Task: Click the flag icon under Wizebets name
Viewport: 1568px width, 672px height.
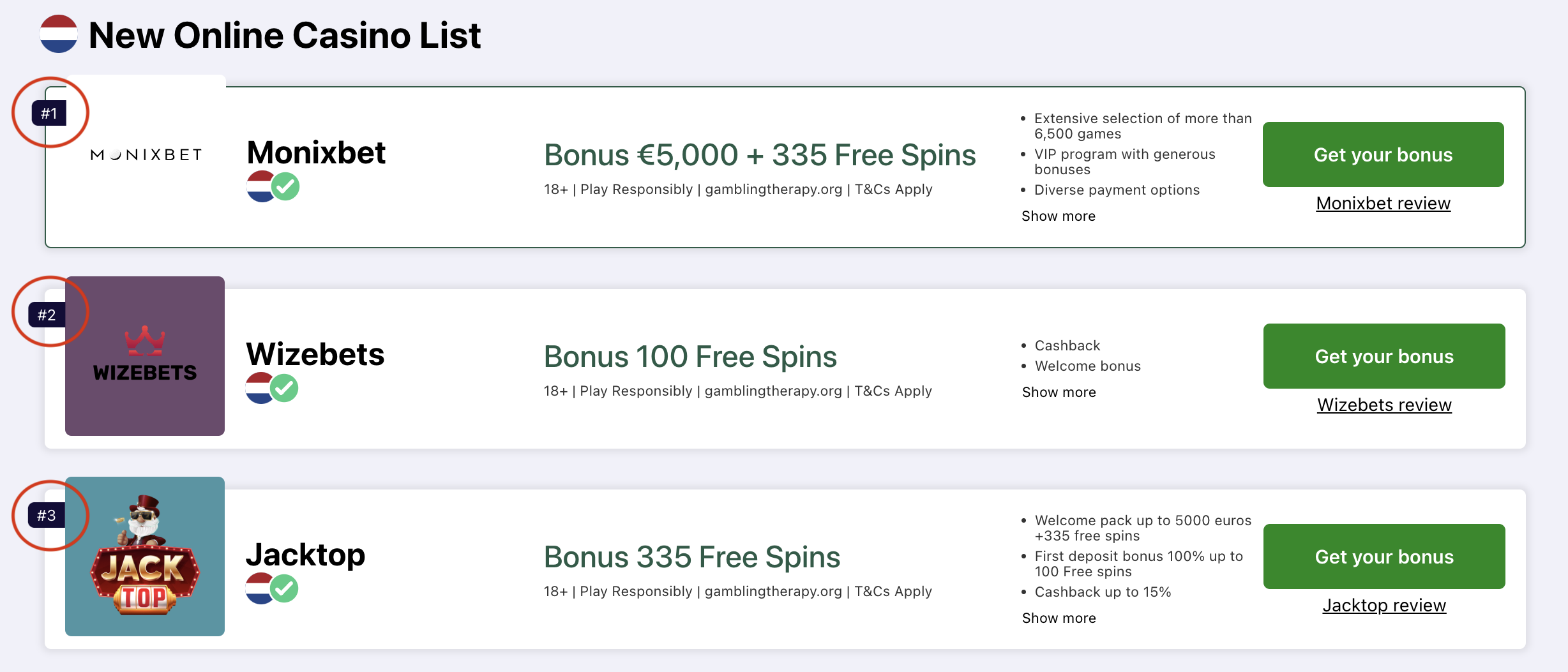Action: 259,388
